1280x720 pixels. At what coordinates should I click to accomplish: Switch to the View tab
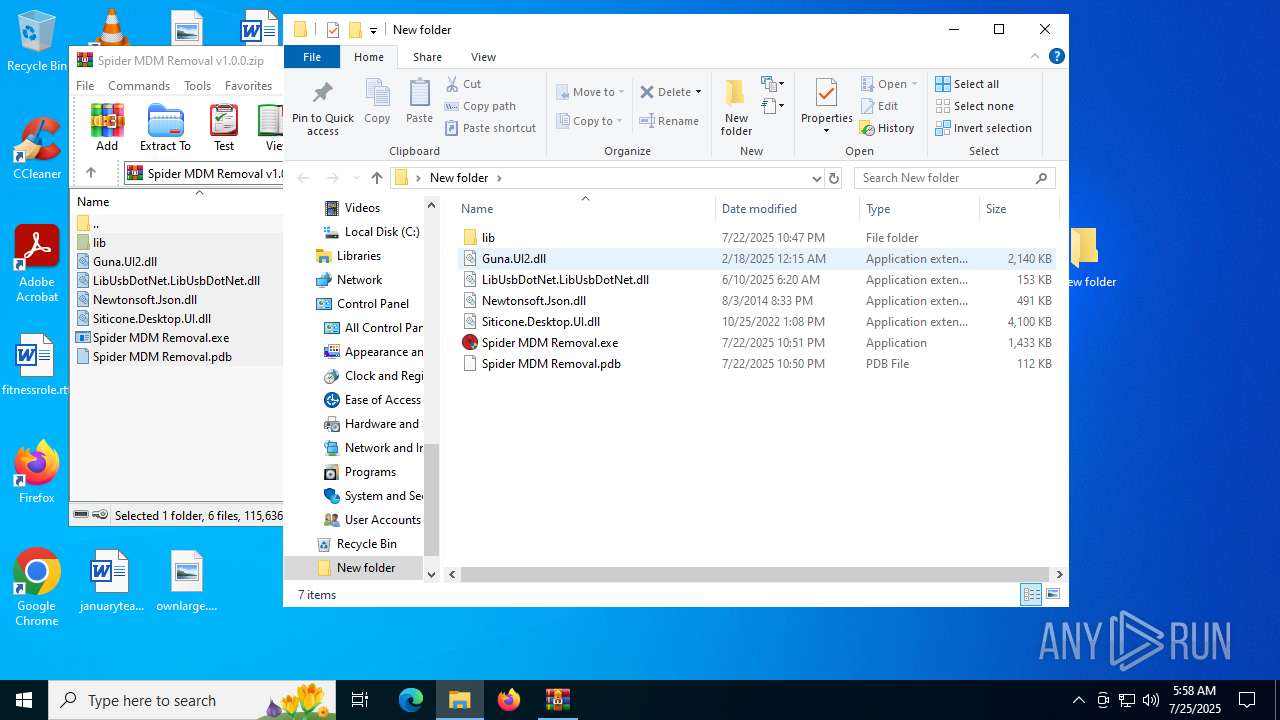(483, 57)
